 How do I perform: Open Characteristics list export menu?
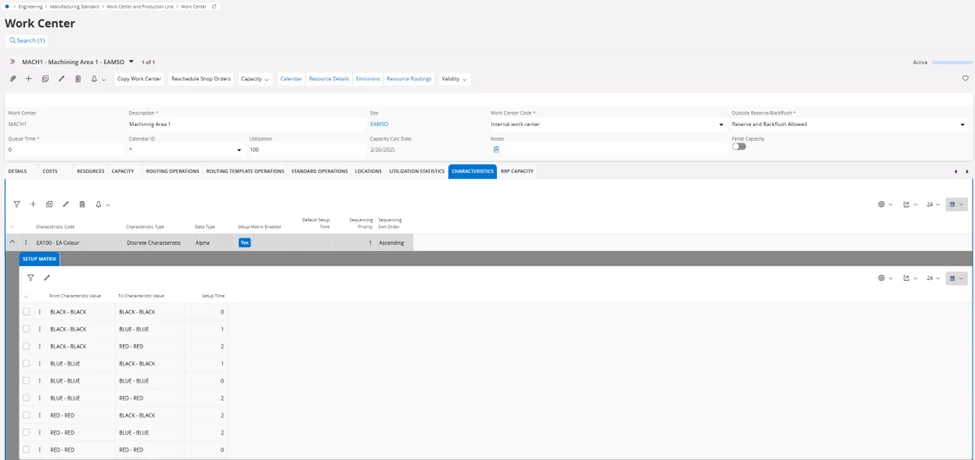click(x=910, y=204)
